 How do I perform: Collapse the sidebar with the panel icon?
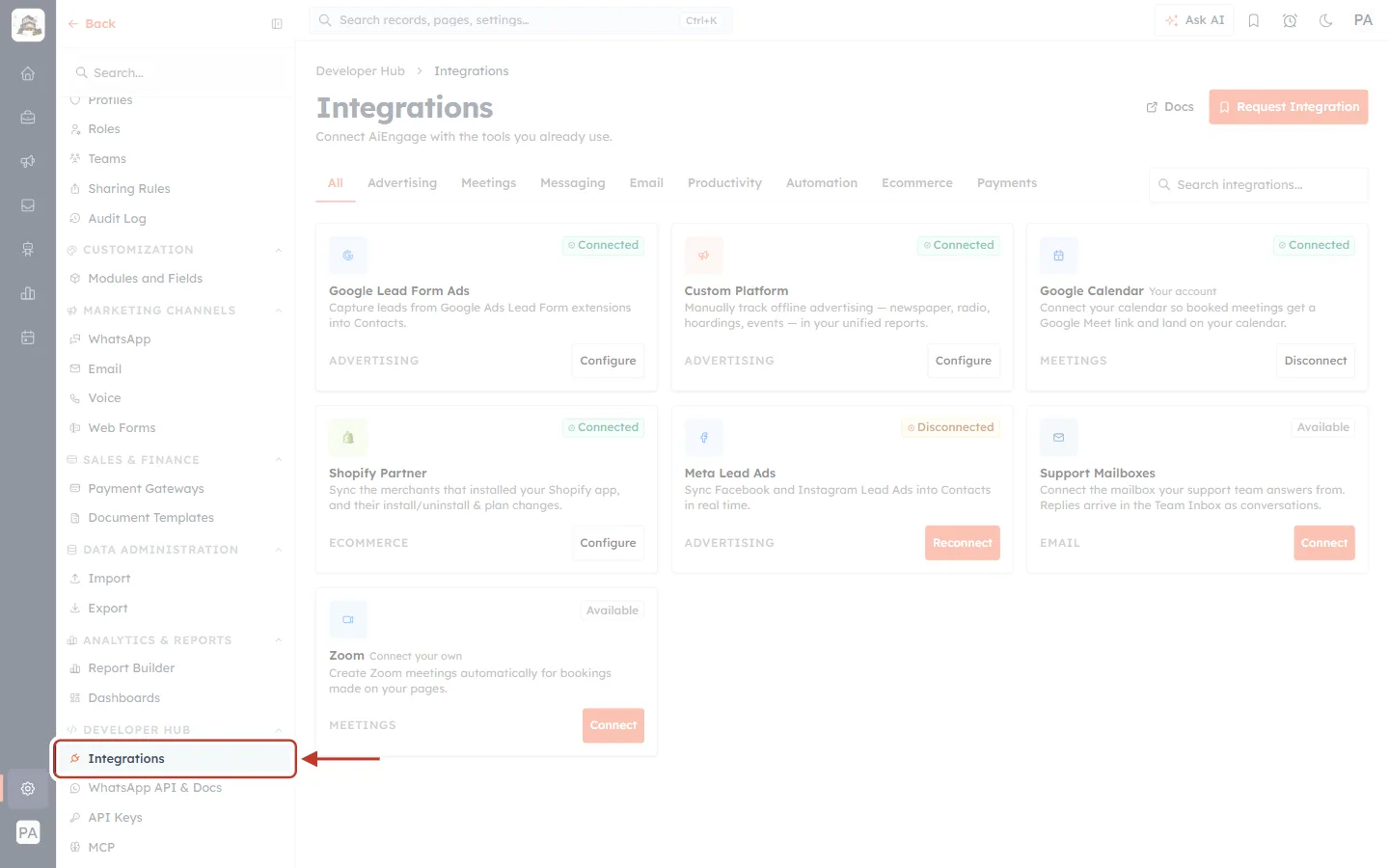[x=277, y=24]
